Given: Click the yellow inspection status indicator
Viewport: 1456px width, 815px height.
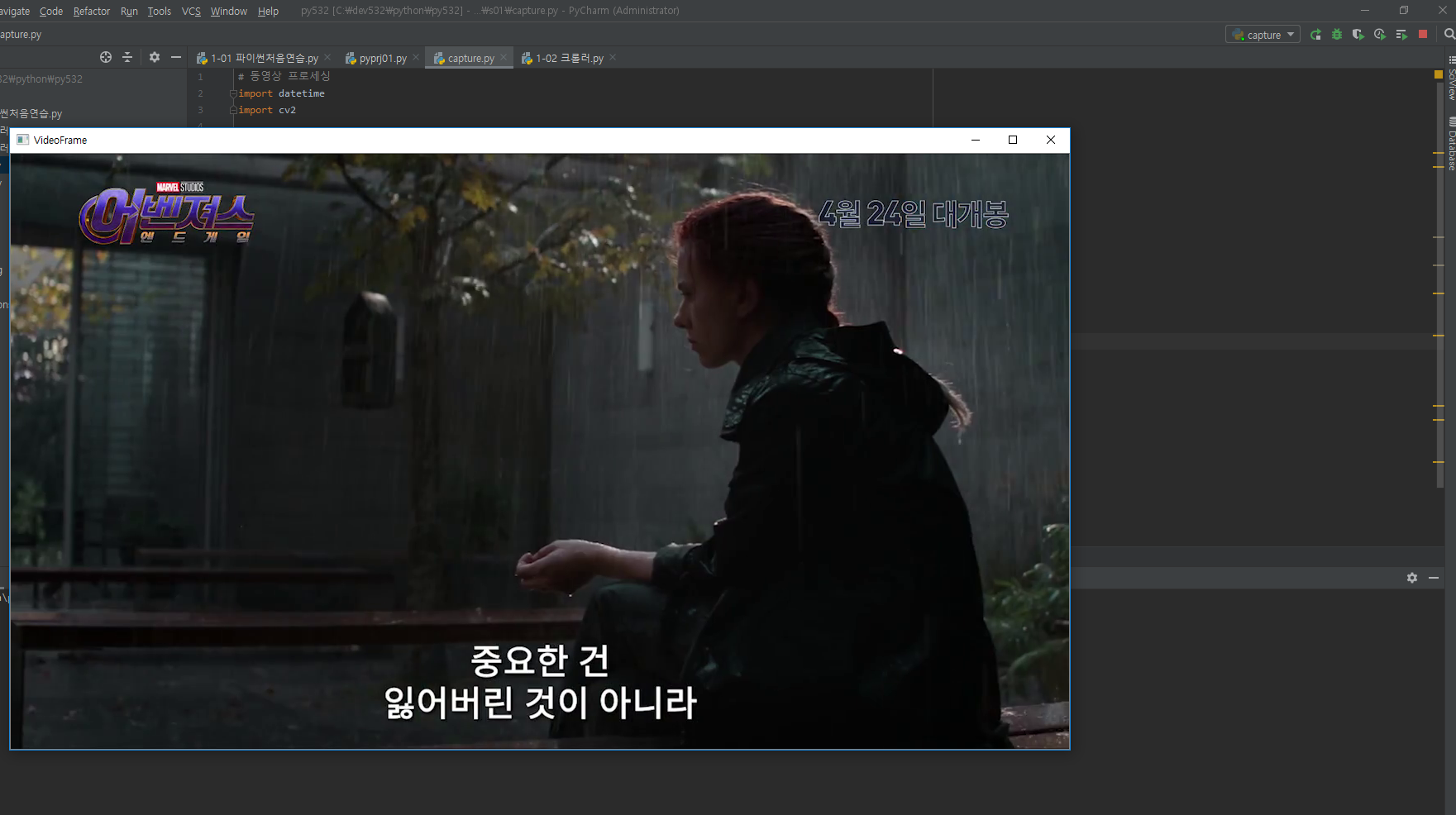Looking at the screenshot, I should pyautogui.click(x=1439, y=74).
